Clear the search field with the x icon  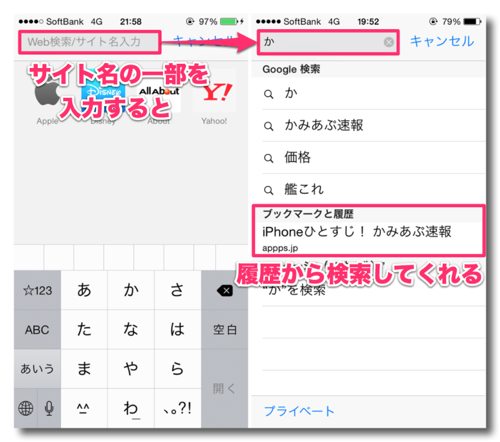pos(388,42)
